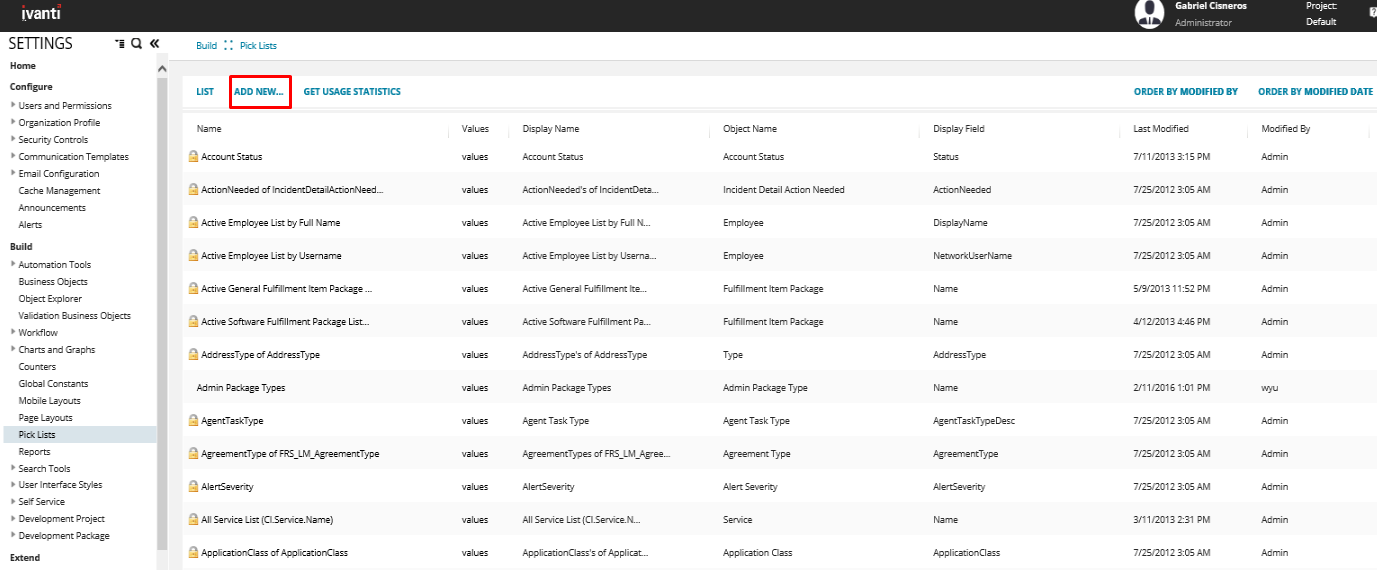Expand the Workflow section in sidebar
The image size is (1377, 570).
click(13, 332)
